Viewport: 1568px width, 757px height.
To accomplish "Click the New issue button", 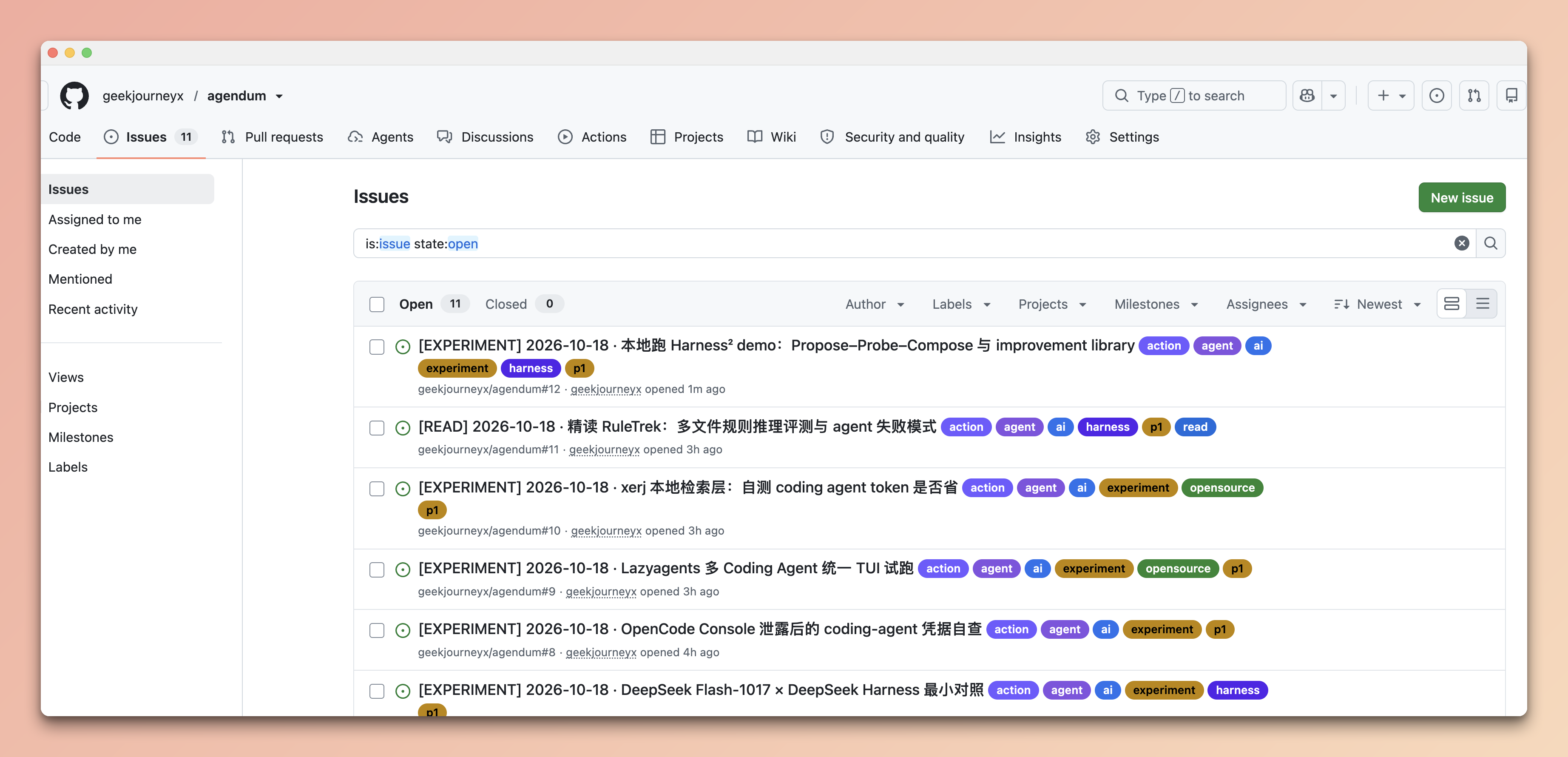I will click(1461, 198).
